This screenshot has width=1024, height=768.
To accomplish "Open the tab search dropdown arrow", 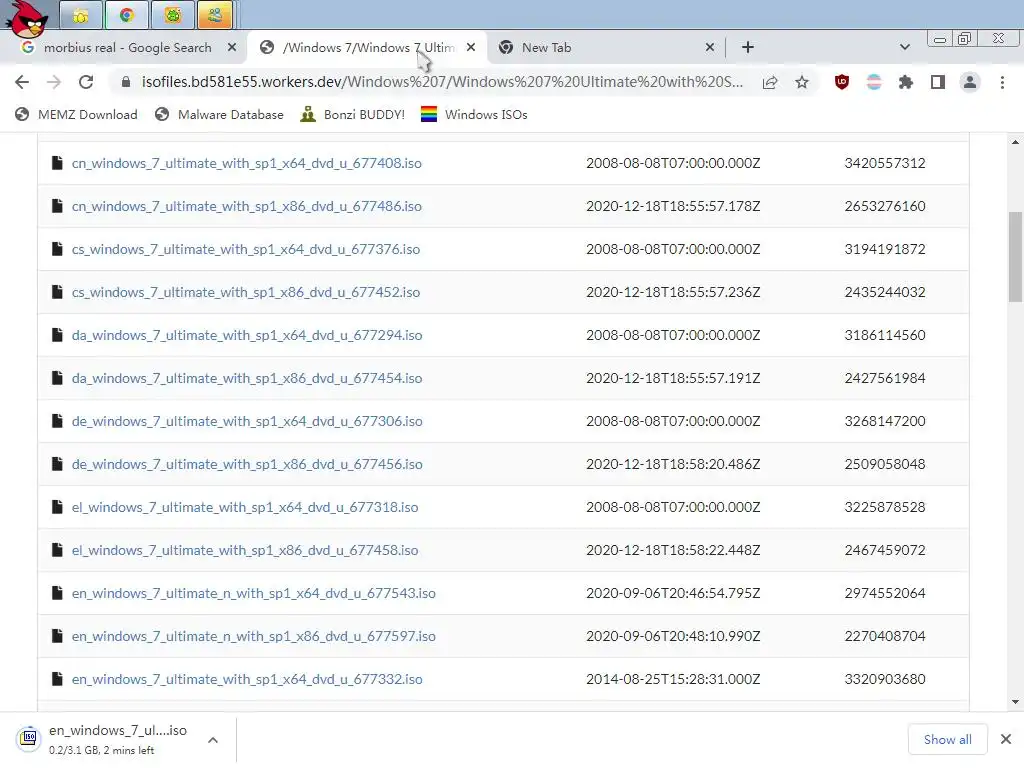I will coord(904,48).
